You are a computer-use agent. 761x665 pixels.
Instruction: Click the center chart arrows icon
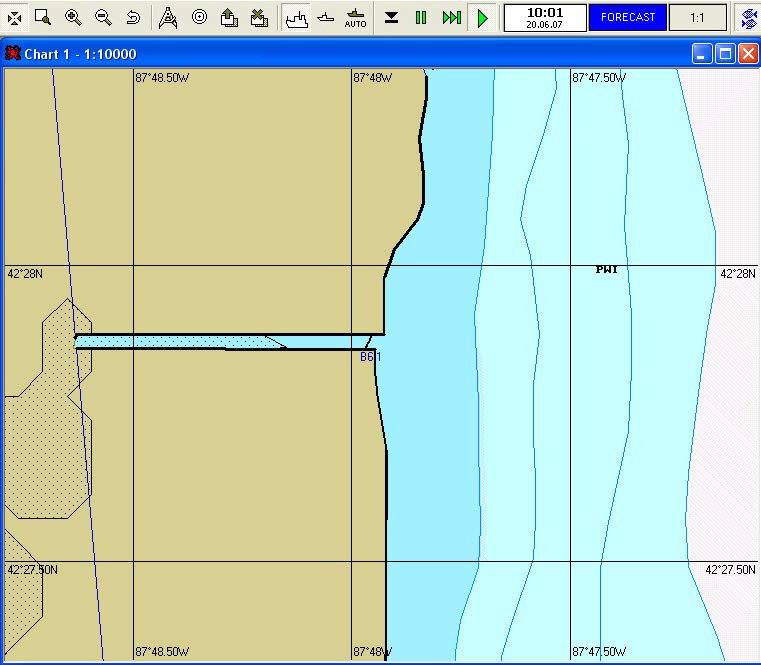[x=15, y=18]
